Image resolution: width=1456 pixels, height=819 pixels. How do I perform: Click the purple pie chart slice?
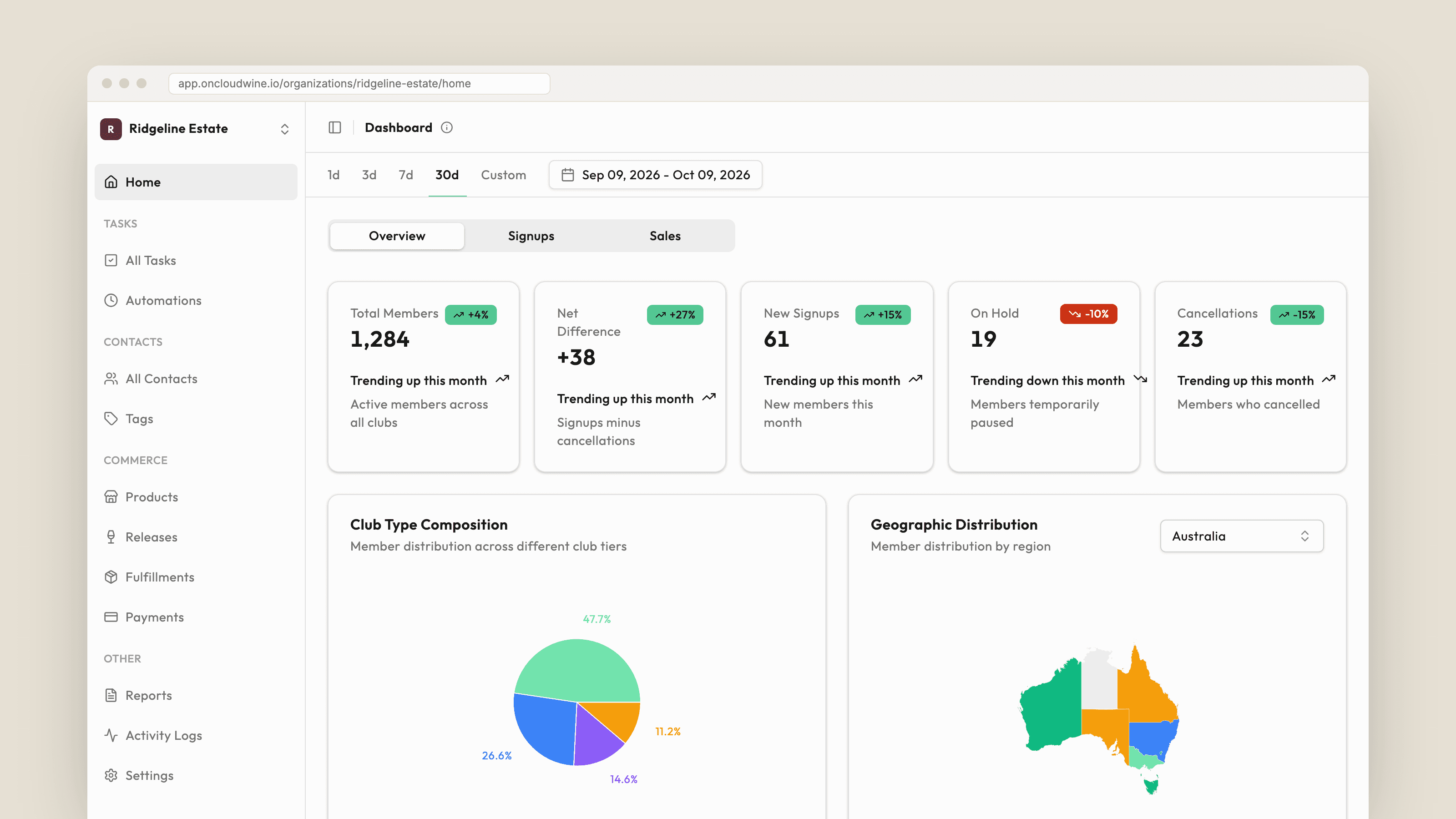pos(597,740)
